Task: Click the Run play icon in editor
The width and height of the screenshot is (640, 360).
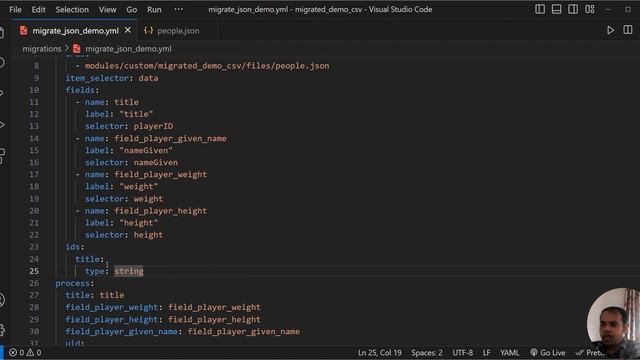Action: click(610, 30)
